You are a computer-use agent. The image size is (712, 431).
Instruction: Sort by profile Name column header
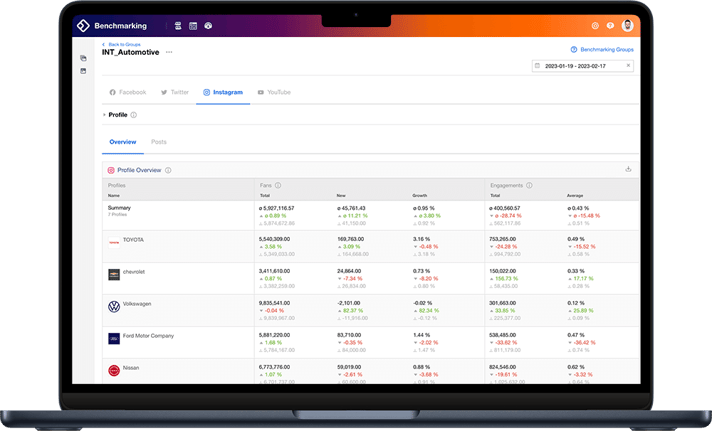tap(114, 195)
